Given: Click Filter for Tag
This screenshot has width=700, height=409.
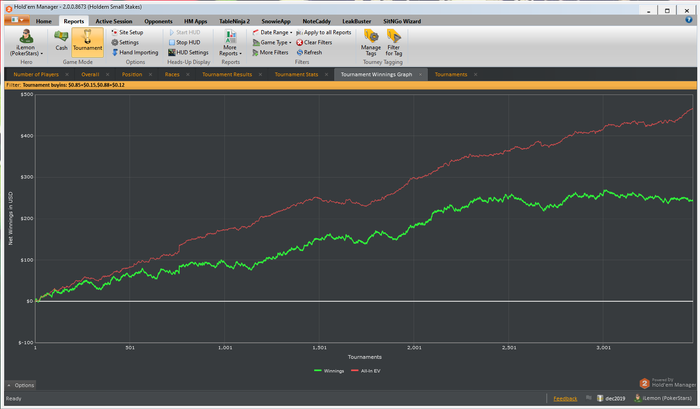Looking at the screenshot, I should pos(394,42).
